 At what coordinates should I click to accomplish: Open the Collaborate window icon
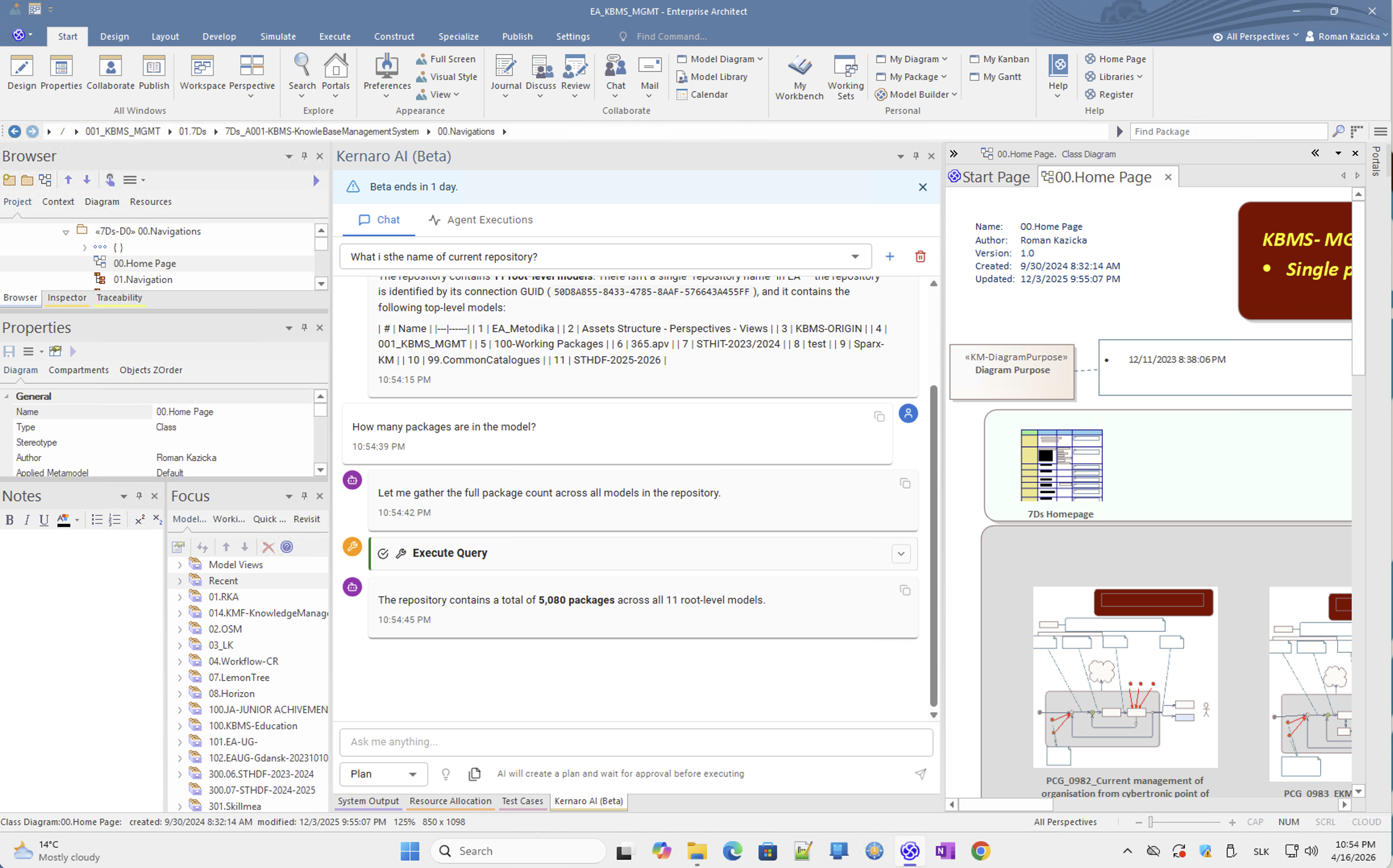110,73
